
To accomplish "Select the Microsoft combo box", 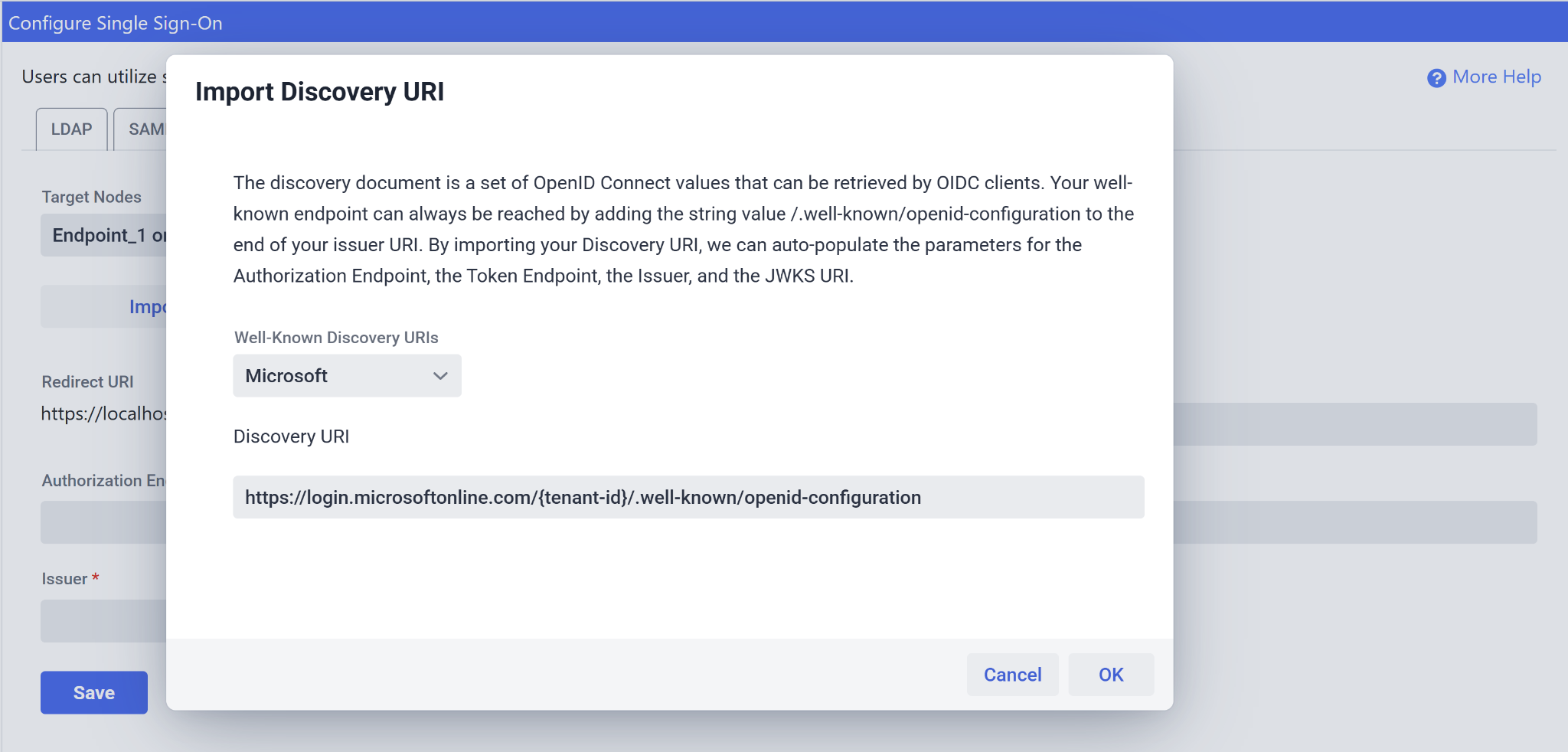I will pos(347,376).
